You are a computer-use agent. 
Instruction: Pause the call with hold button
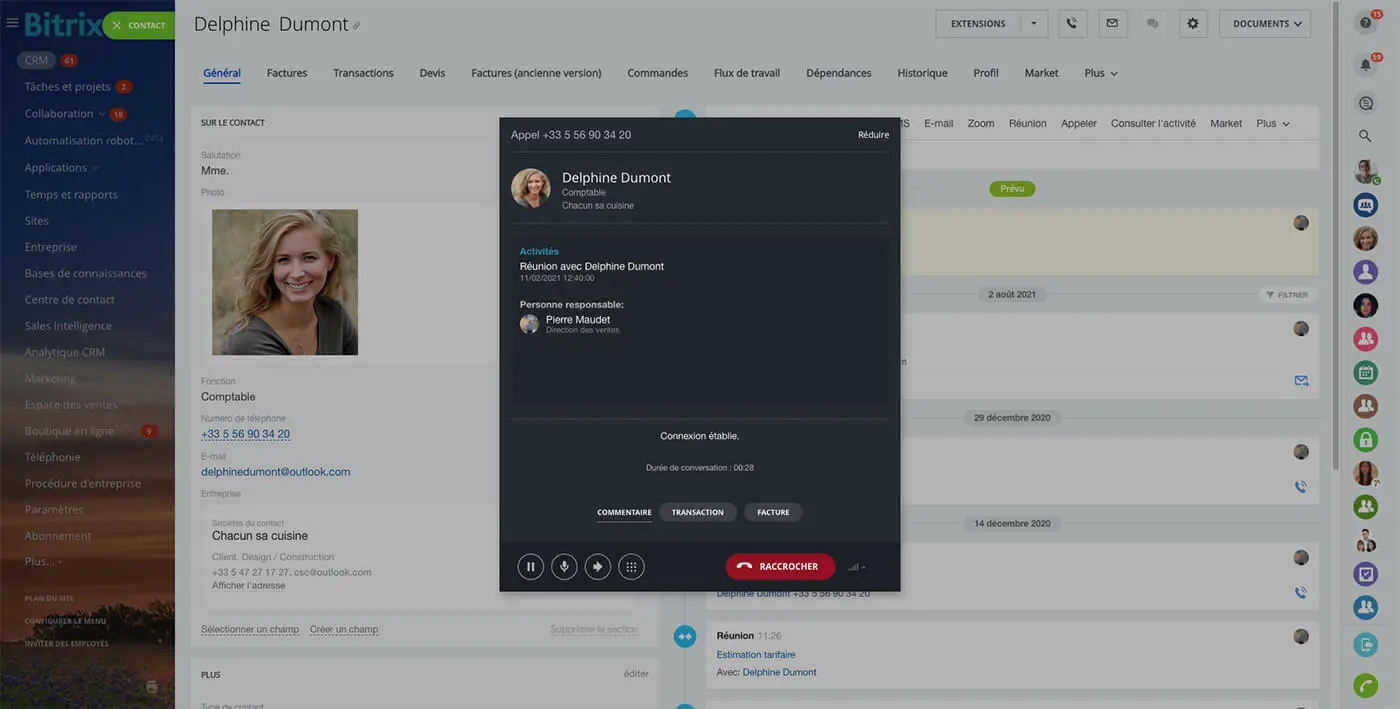click(530, 567)
